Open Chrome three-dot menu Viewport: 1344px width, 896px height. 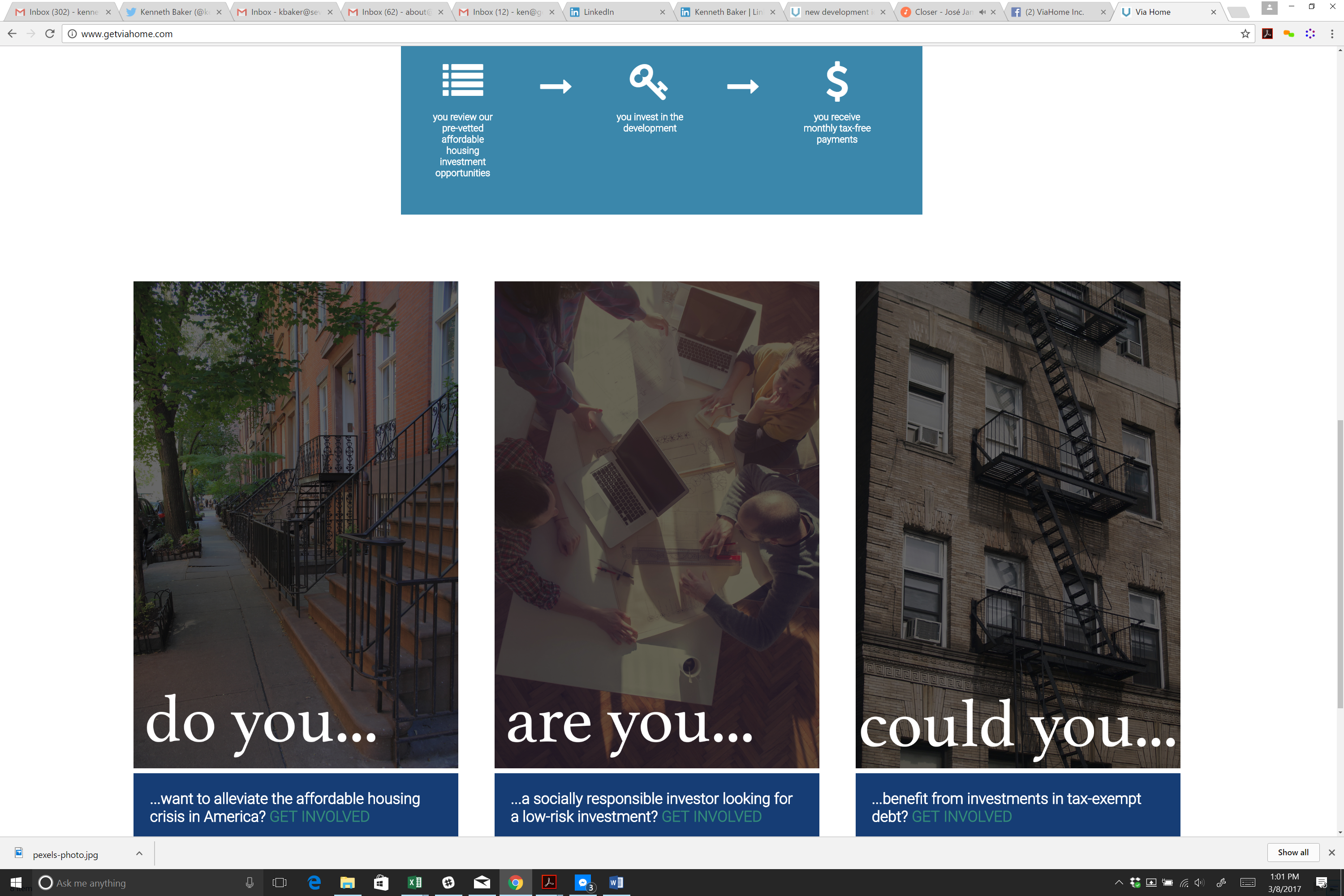pos(1332,34)
